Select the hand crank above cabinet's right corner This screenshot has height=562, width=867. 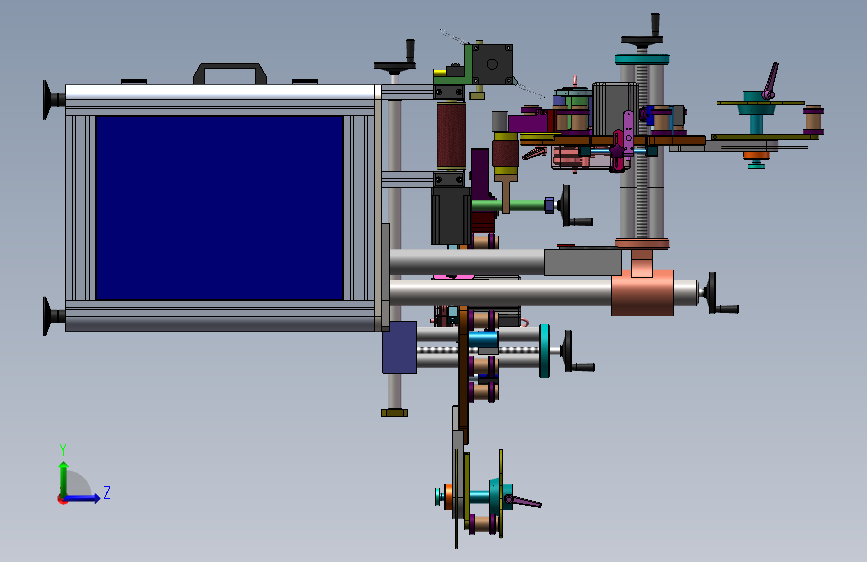(396, 58)
